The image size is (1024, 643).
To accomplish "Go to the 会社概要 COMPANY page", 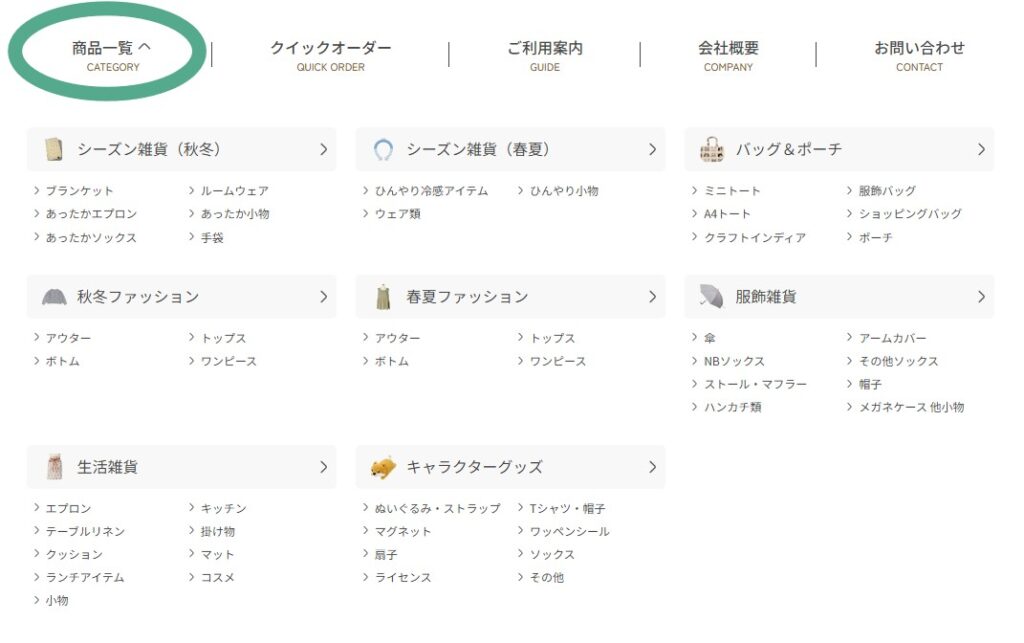I will tap(728, 55).
